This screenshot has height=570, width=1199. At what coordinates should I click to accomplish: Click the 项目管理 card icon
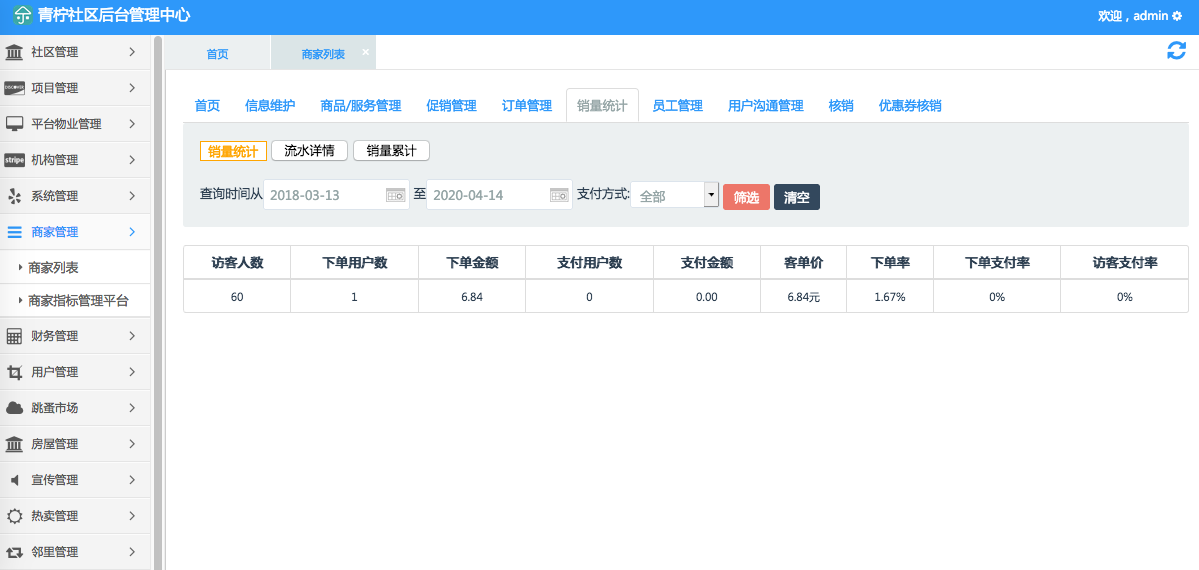click(14, 88)
